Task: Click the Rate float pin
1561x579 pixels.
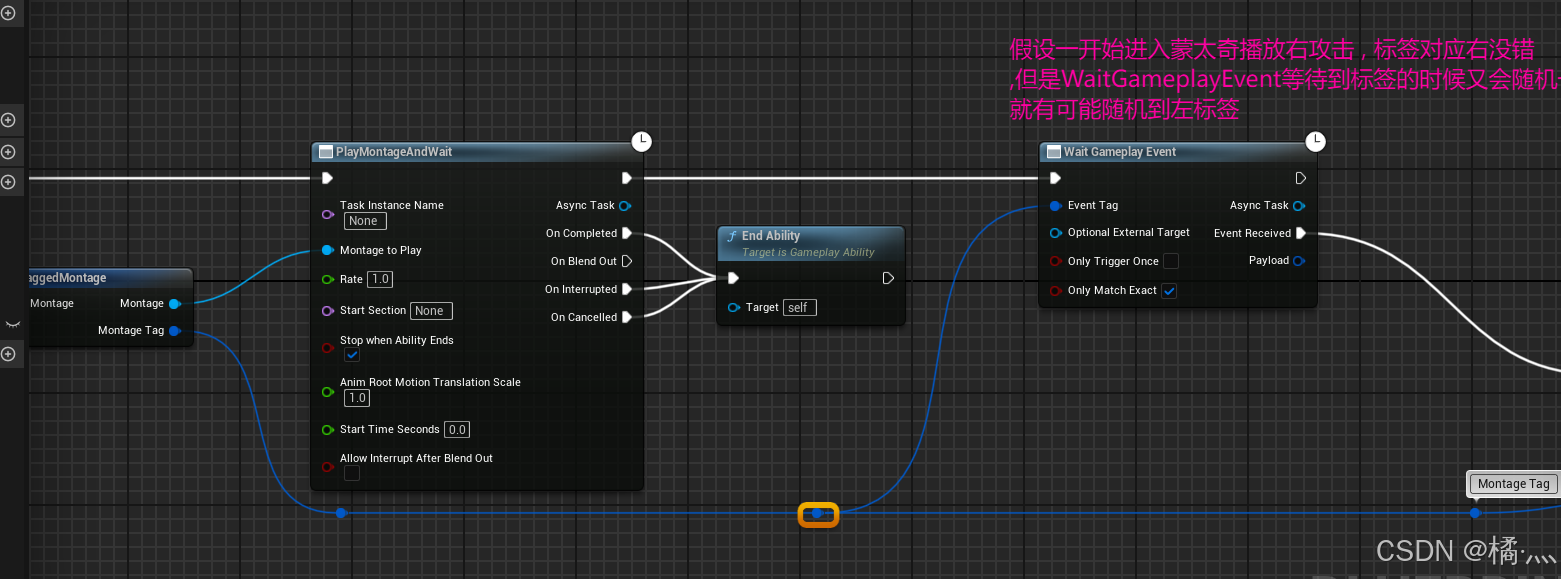Action: tap(327, 279)
